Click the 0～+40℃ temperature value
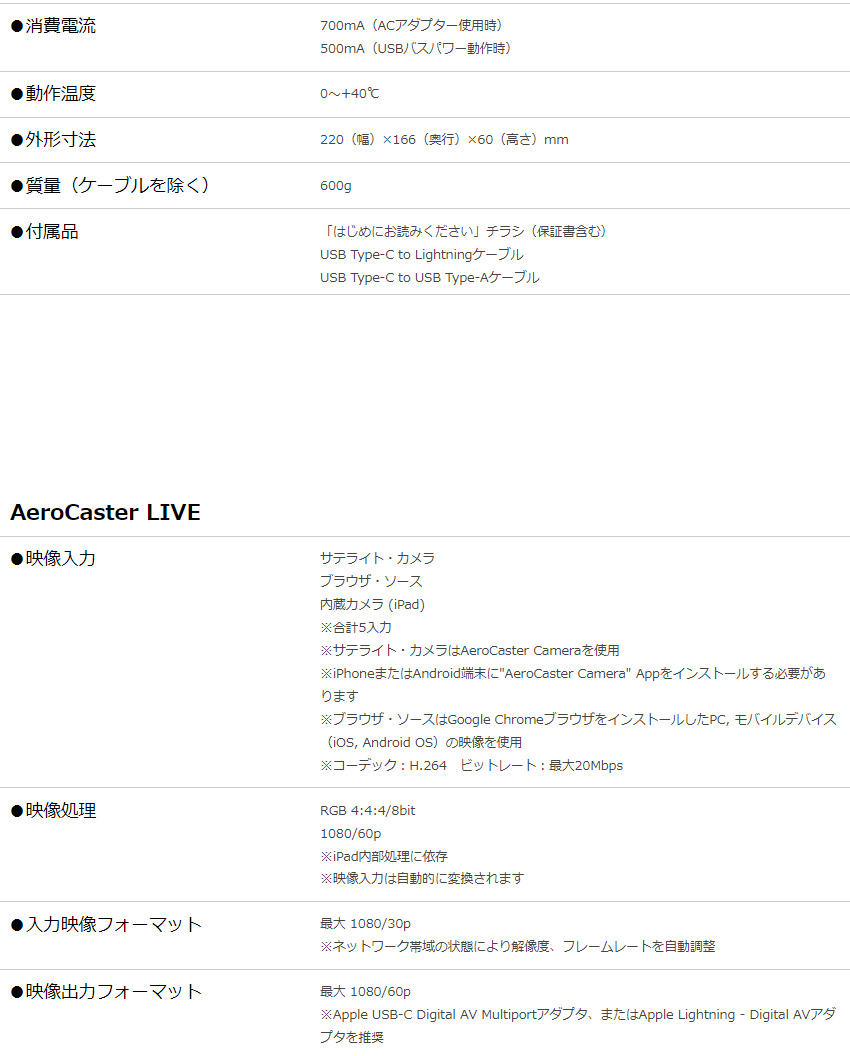 350,94
